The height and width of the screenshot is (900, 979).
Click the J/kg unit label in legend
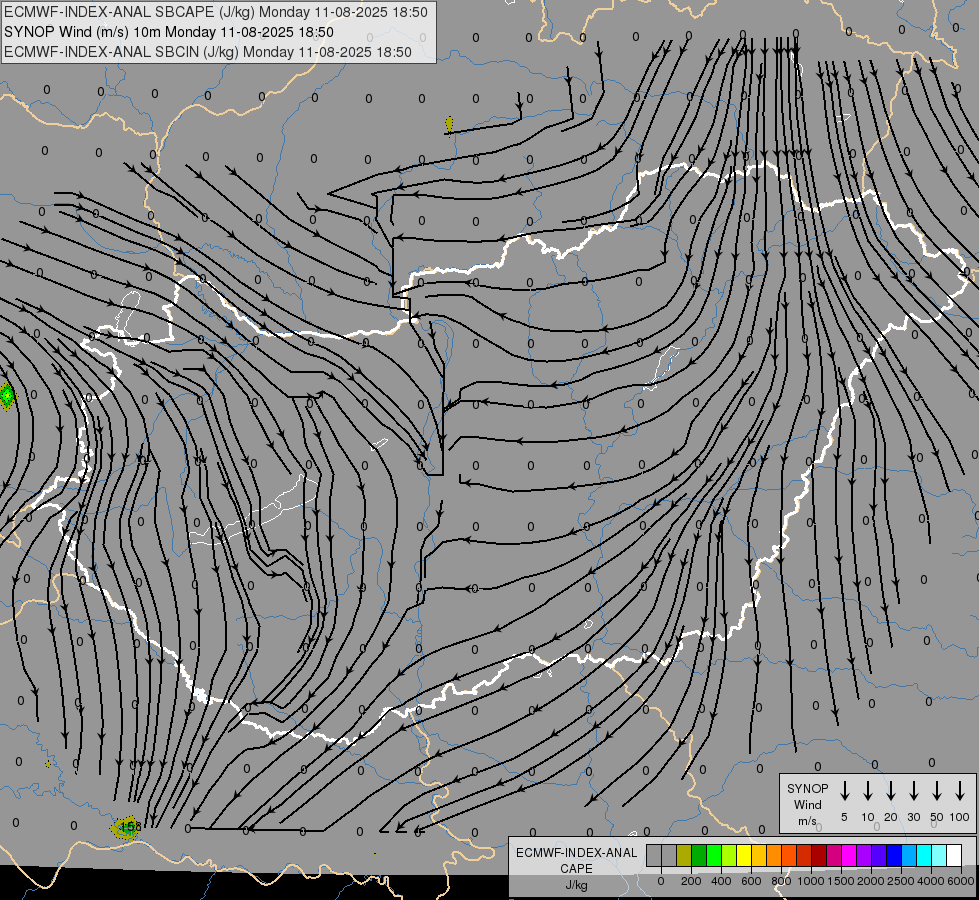(x=576, y=885)
